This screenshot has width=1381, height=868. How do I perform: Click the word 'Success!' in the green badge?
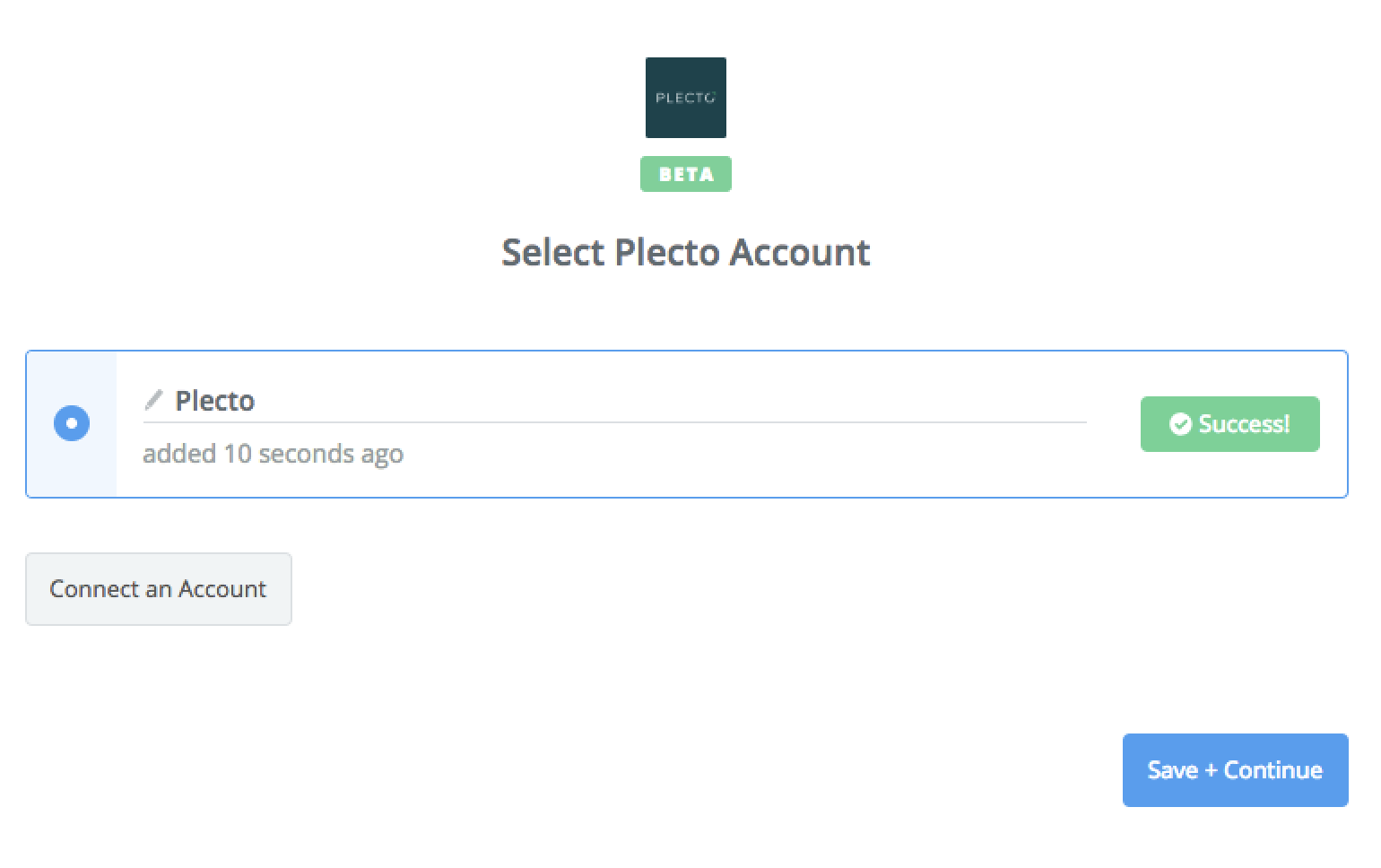point(1245,424)
